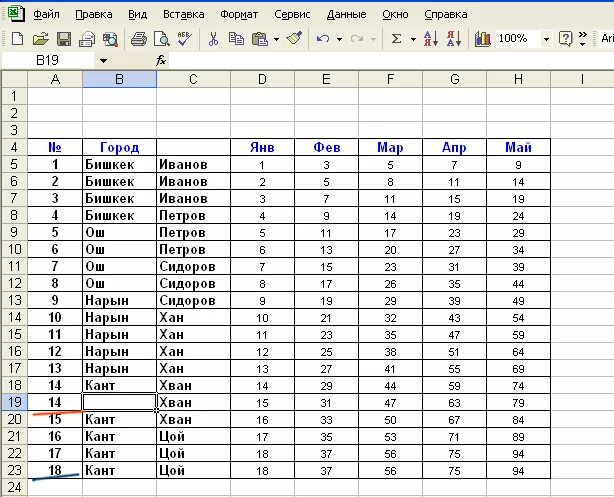The height and width of the screenshot is (497, 614).
Task: Undo the last action
Action: pyautogui.click(x=323, y=39)
